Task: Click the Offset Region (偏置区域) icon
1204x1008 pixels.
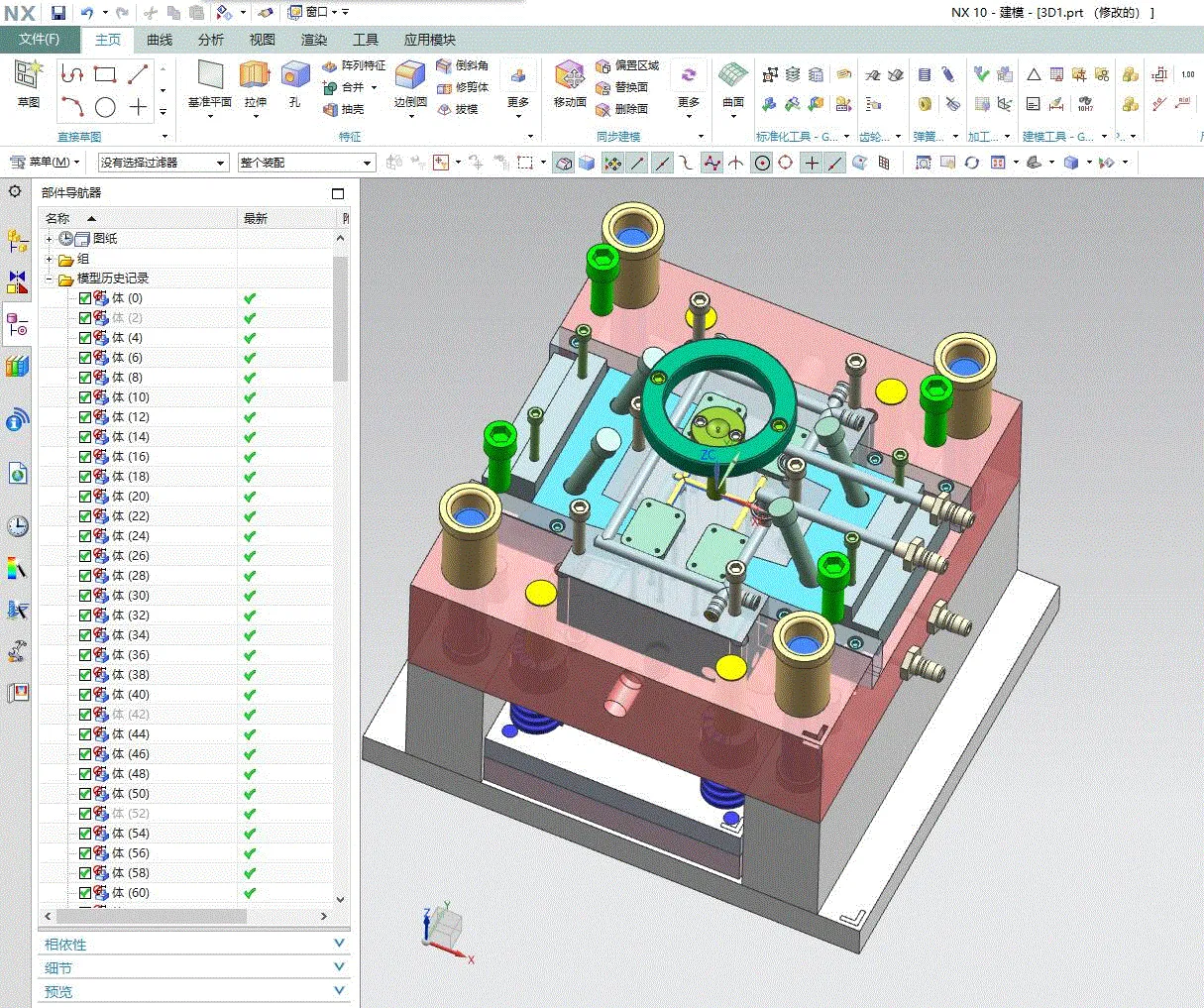Action: pos(603,65)
